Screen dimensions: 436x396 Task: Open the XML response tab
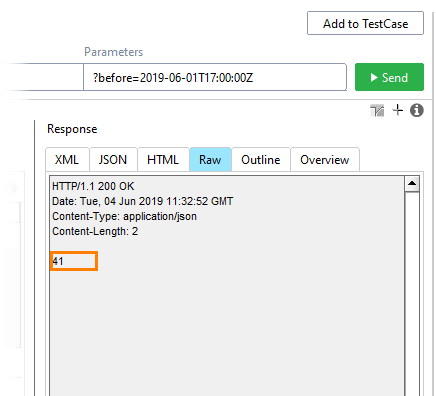[x=67, y=160]
